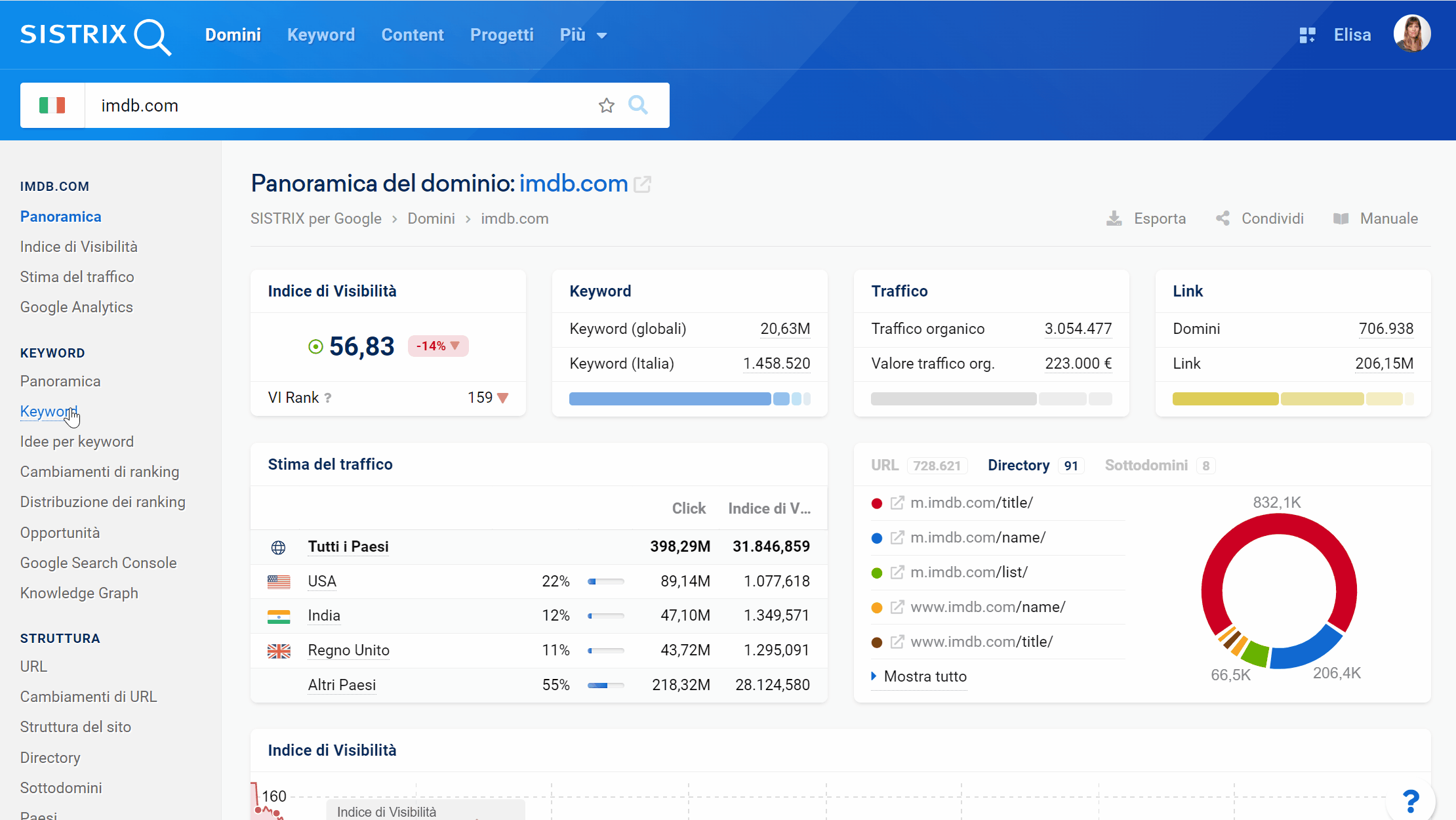The width and height of the screenshot is (1456, 820).
Task: Open Stima del traffico in sidebar
Action: pyautogui.click(x=77, y=277)
